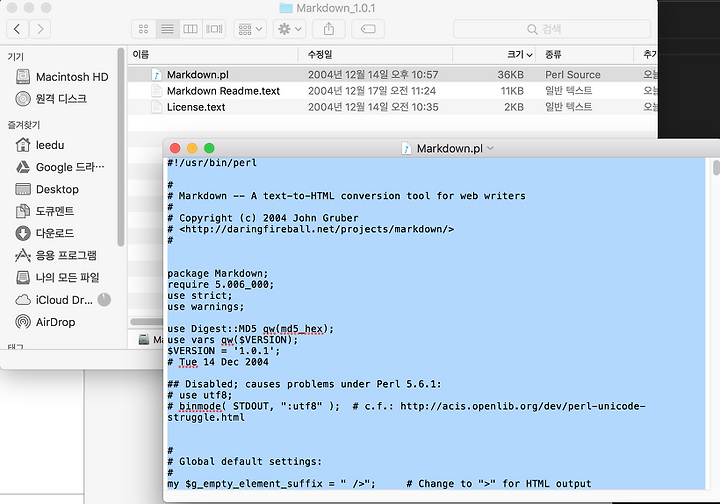Viewport: 720px width, 504px height.
Task: Open the arrange-by dropdown in Finder toolbar
Action: pos(250,29)
